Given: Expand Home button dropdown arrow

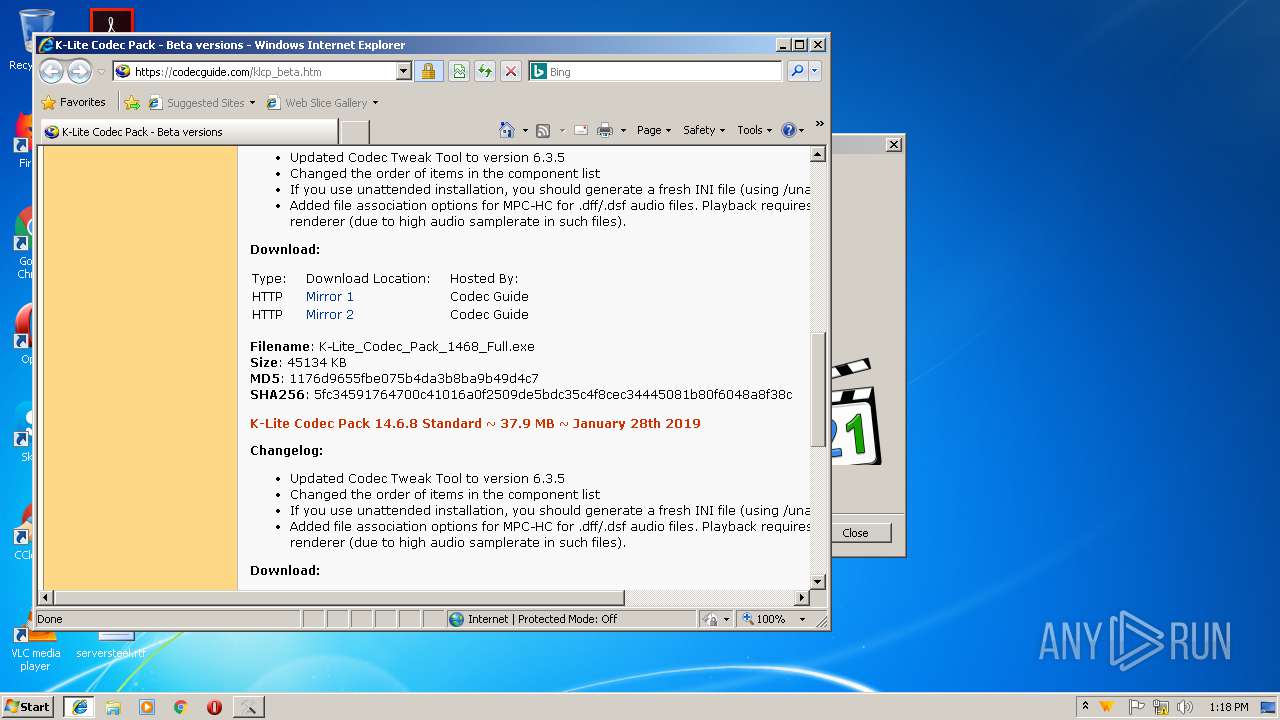Looking at the screenshot, I should click(x=525, y=131).
